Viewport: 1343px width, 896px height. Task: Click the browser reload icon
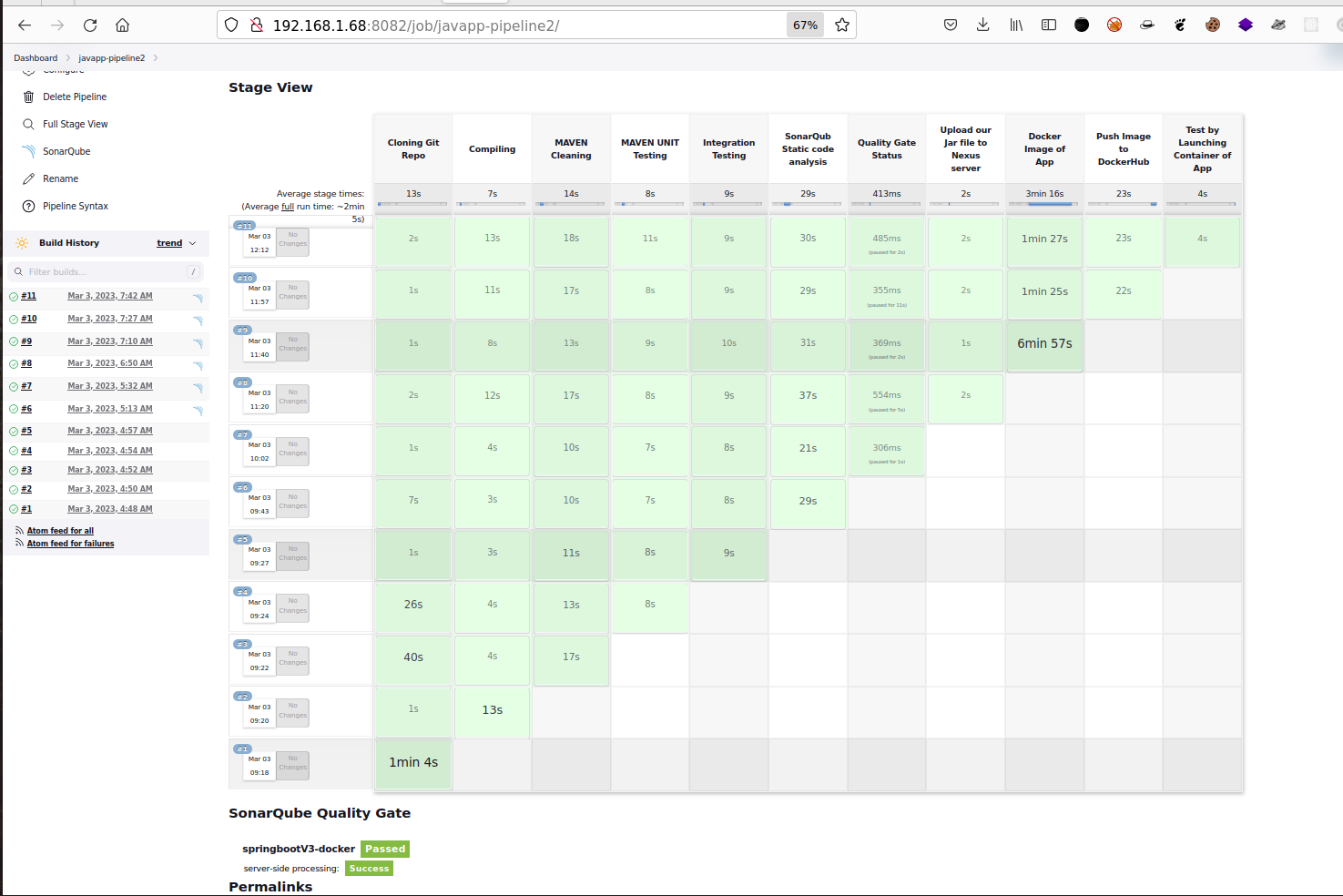(x=90, y=25)
